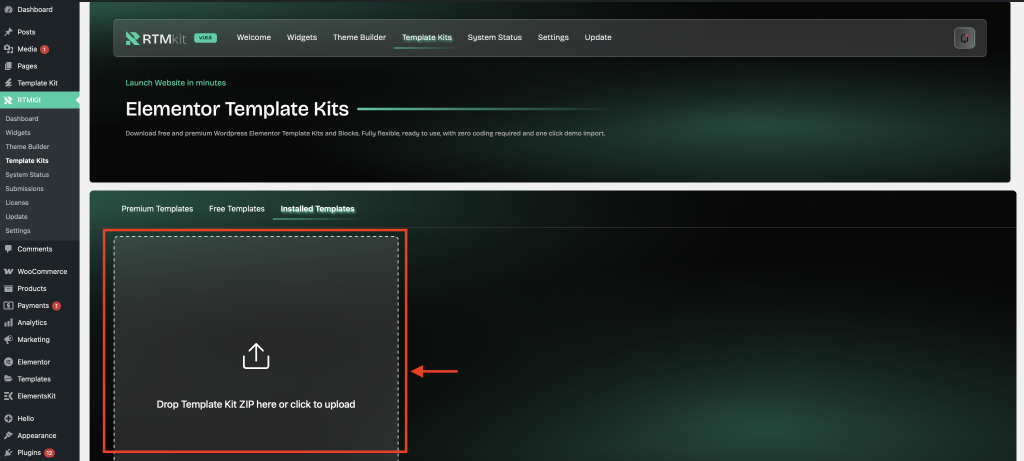This screenshot has width=1024, height=461.
Task: Click the Comments bubble icon
Action: click(x=8, y=249)
